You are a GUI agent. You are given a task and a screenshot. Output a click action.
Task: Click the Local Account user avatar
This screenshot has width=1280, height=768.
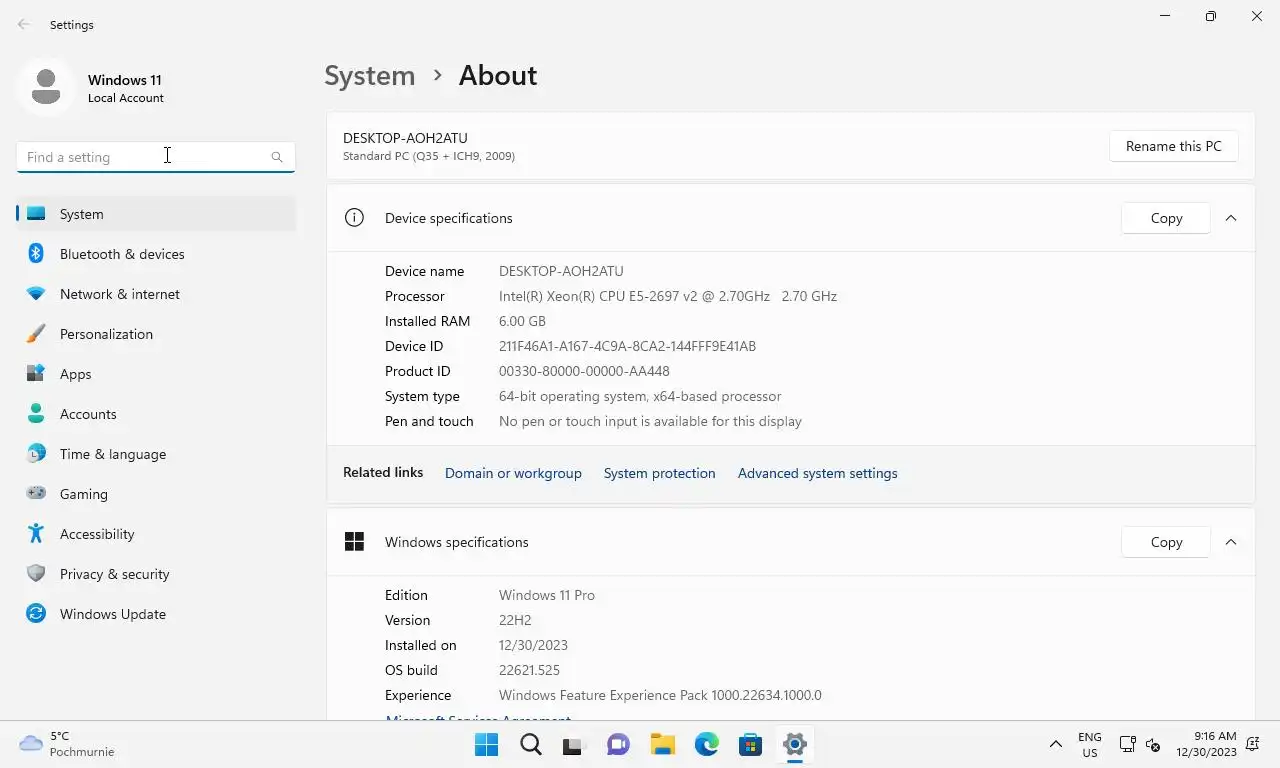pyautogui.click(x=46, y=87)
